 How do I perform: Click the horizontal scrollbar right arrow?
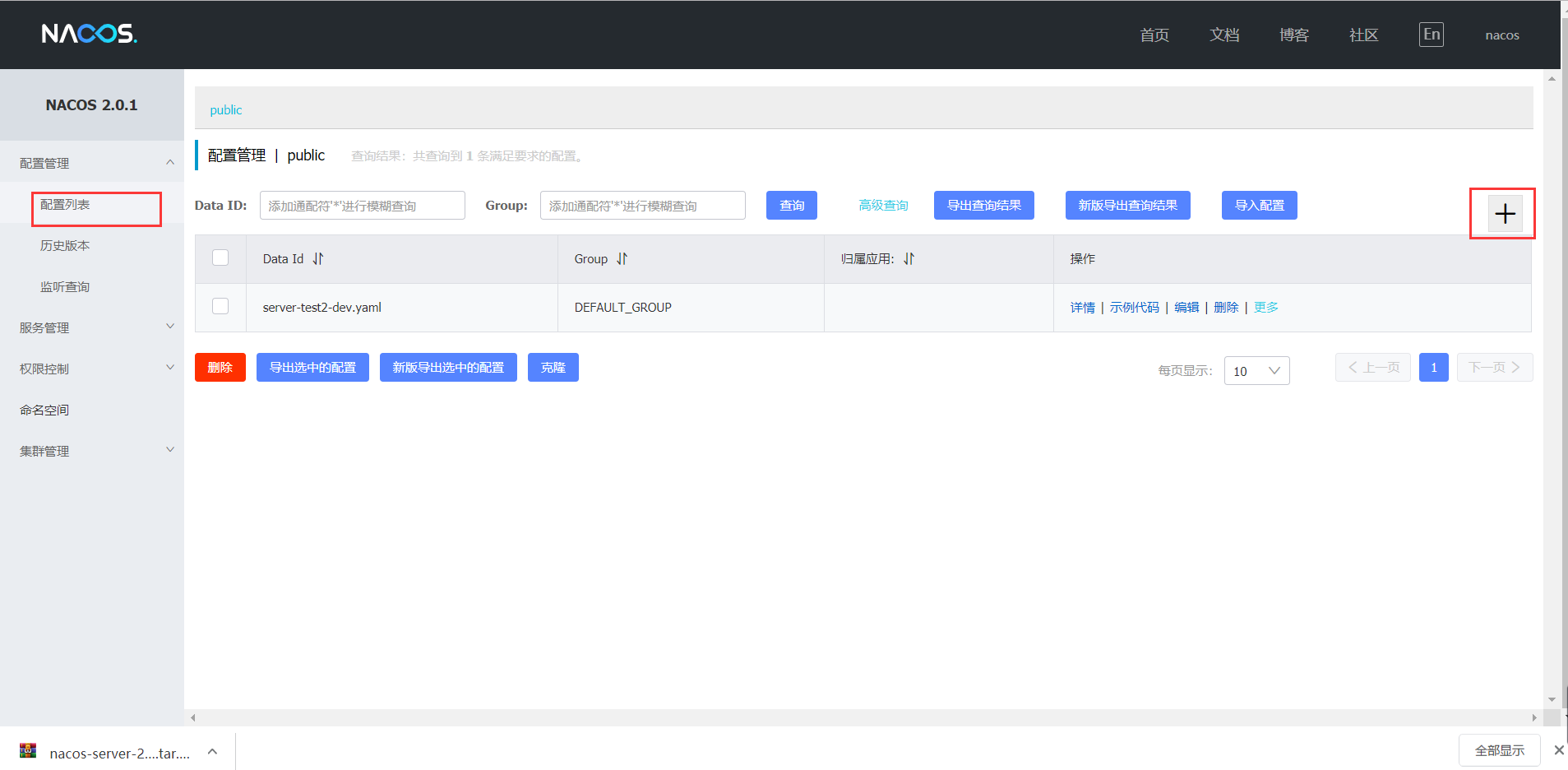[1534, 717]
